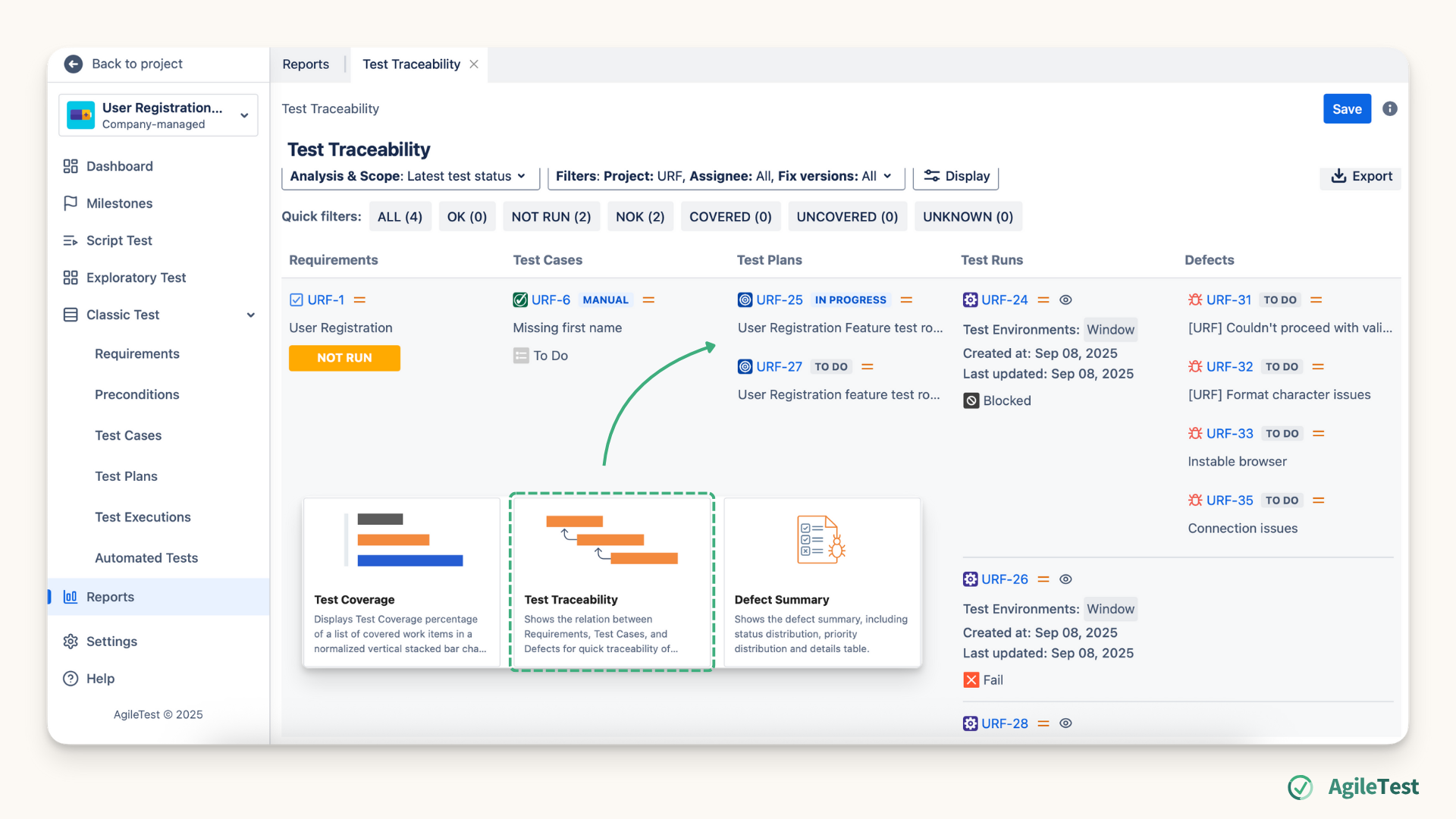This screenshot has width=1456, height=819.
Task: Click the bug icon beside URF-31
Action: [x=1195, y=300]
